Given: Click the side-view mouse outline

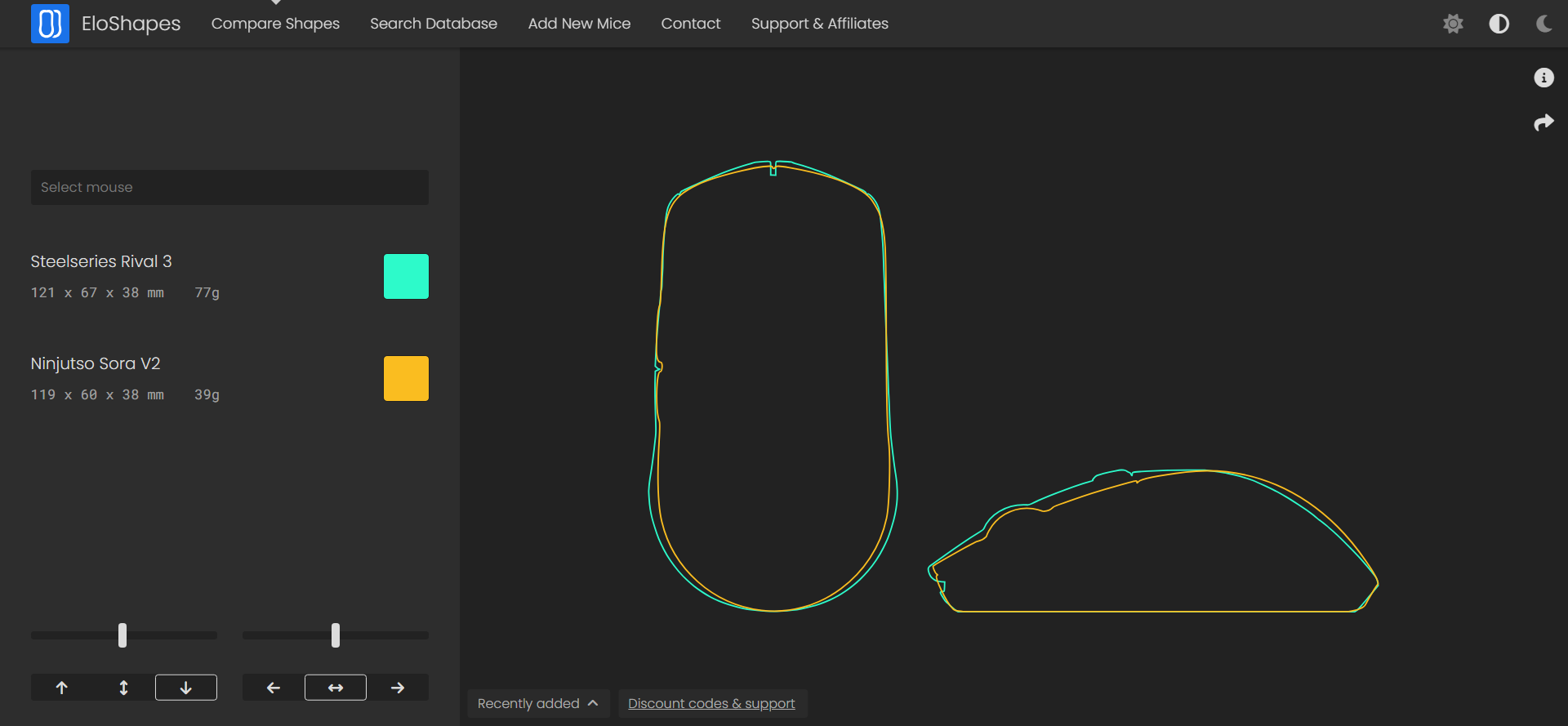Looking at the screenshot, I should coord(1153,541).
